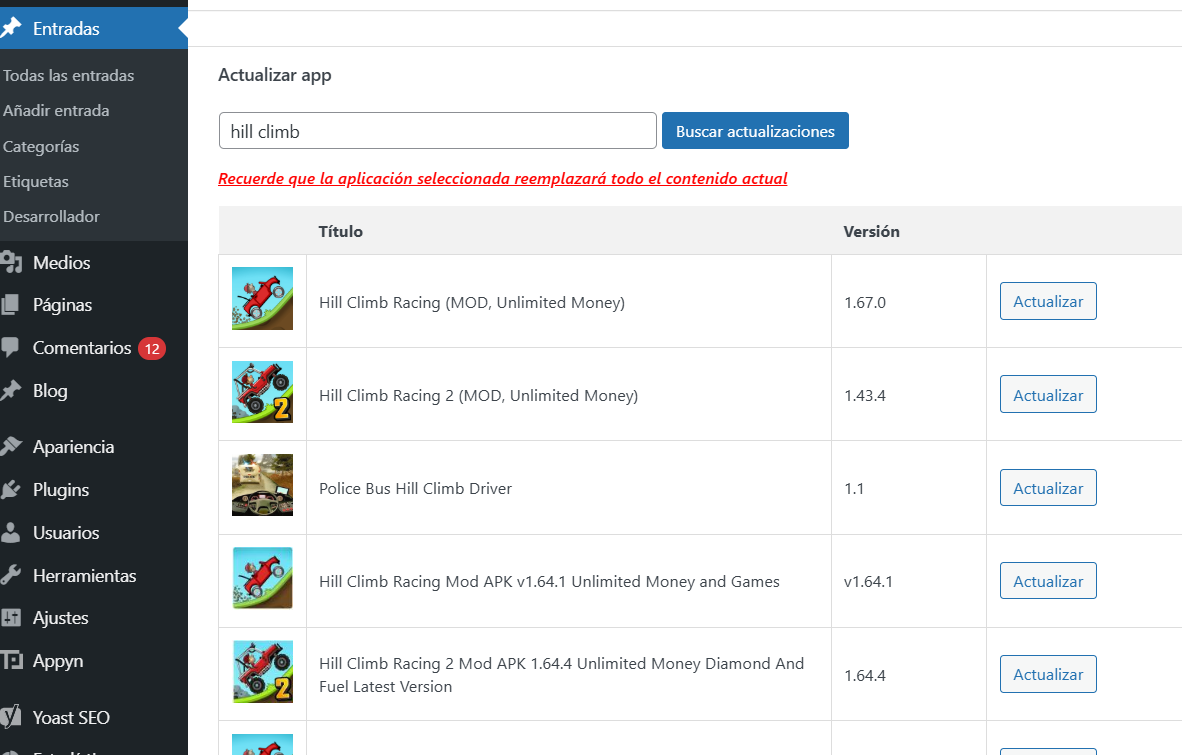1182x755 pixels.
Task: Focus the app search field containing hill climb
Action: (437, 131)
